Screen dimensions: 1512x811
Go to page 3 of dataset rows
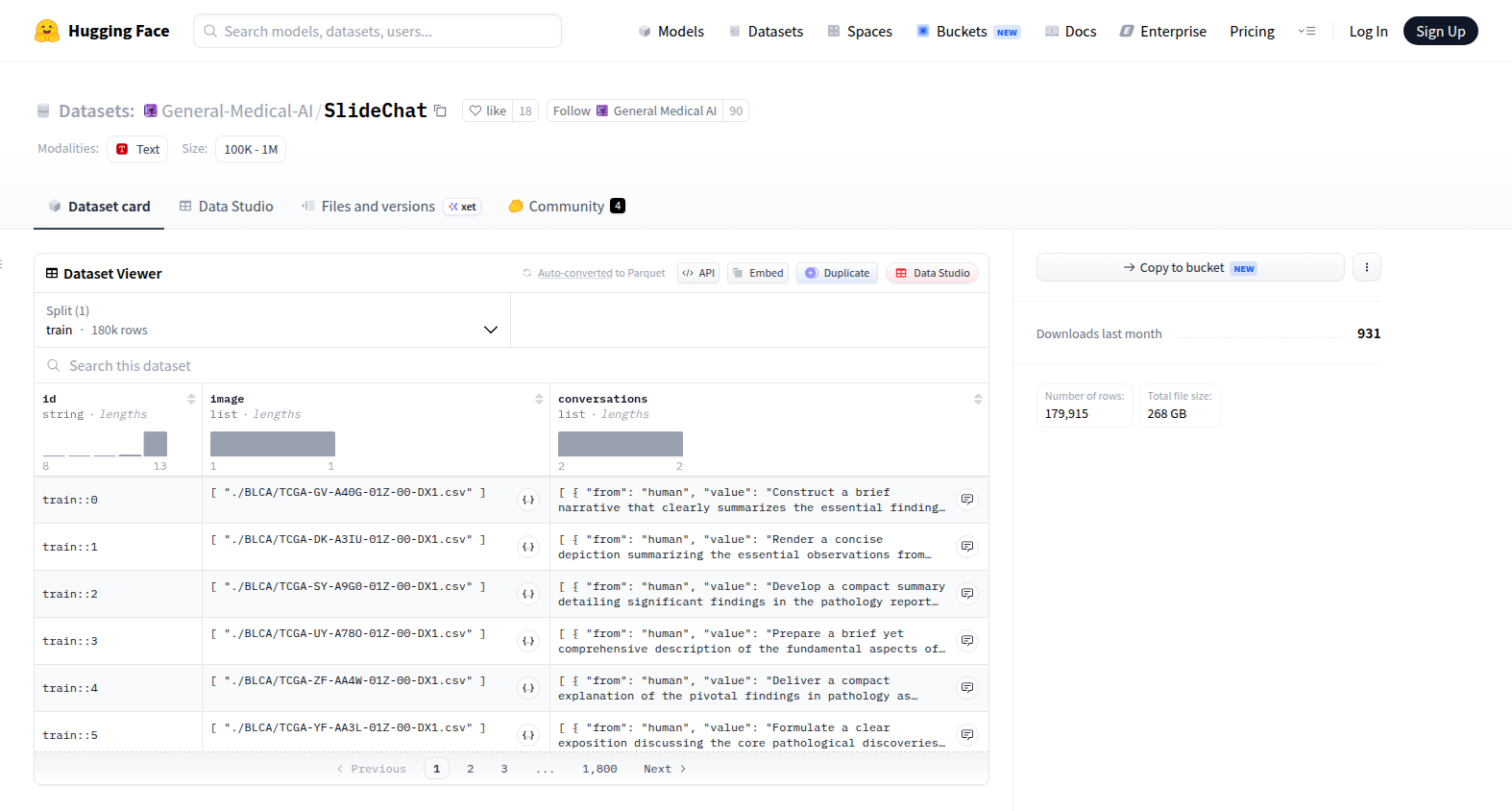tap(504, 769)
